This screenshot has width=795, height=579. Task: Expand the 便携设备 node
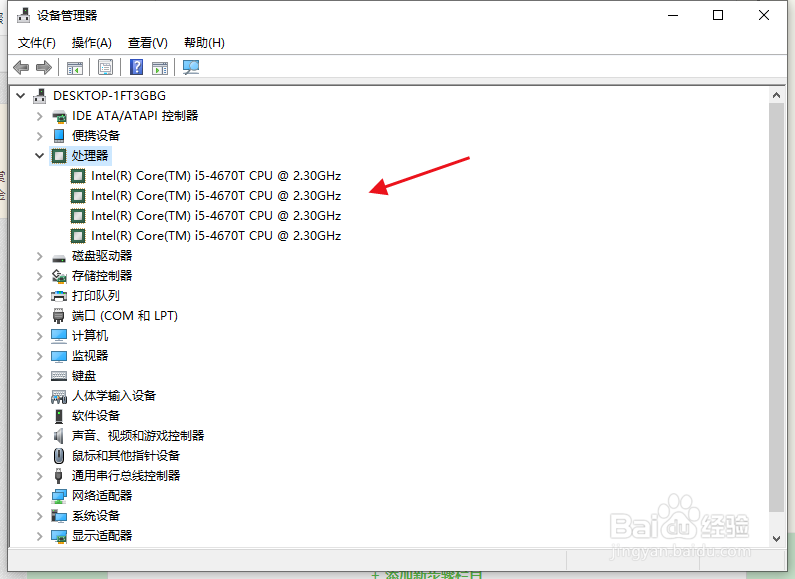(39, 136)
